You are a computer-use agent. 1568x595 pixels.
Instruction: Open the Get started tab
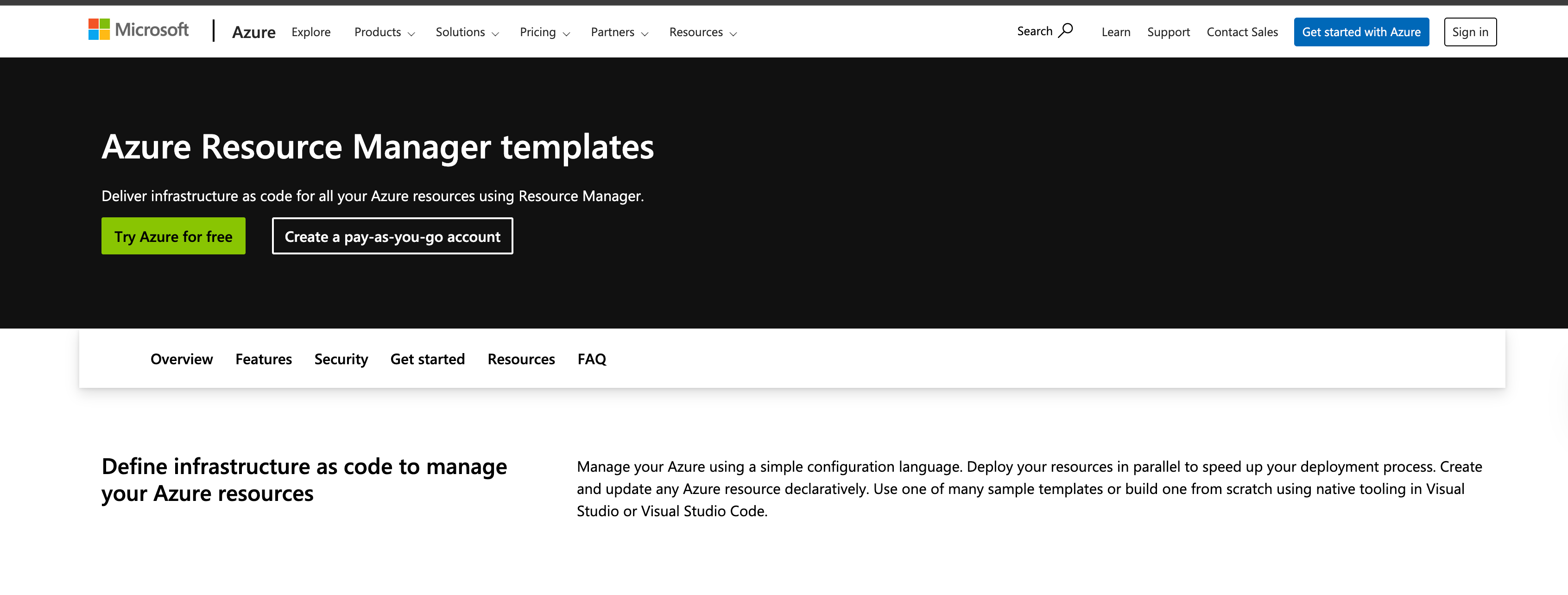[x=428, y=359]
